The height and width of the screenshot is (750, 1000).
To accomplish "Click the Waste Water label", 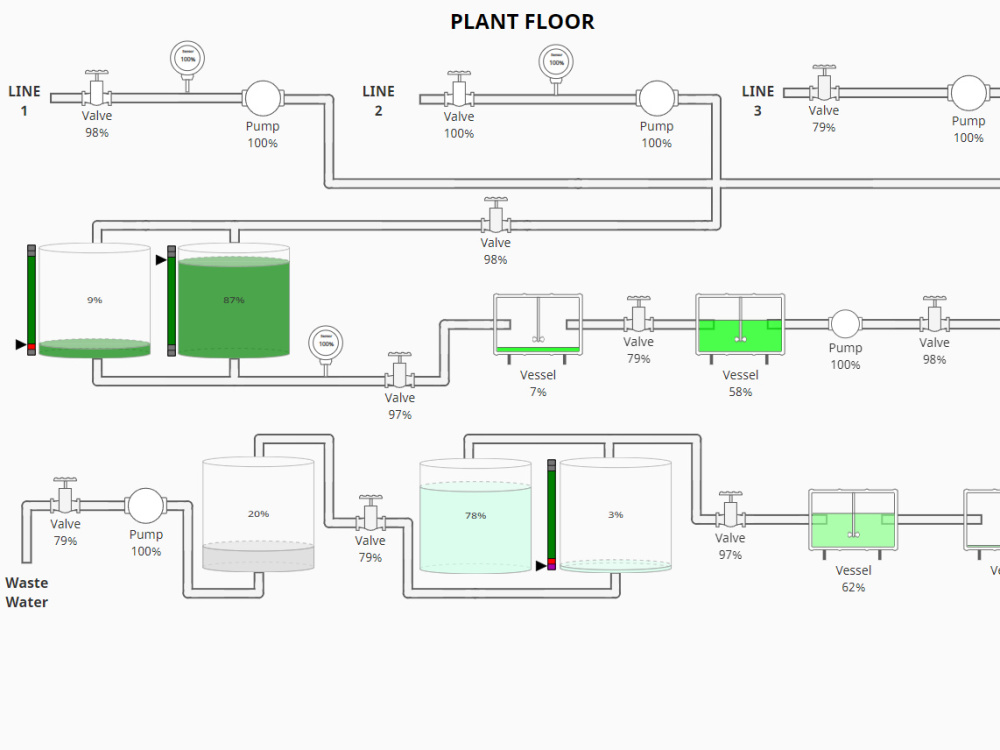I will pyautogui.click(x=27, y=592).
